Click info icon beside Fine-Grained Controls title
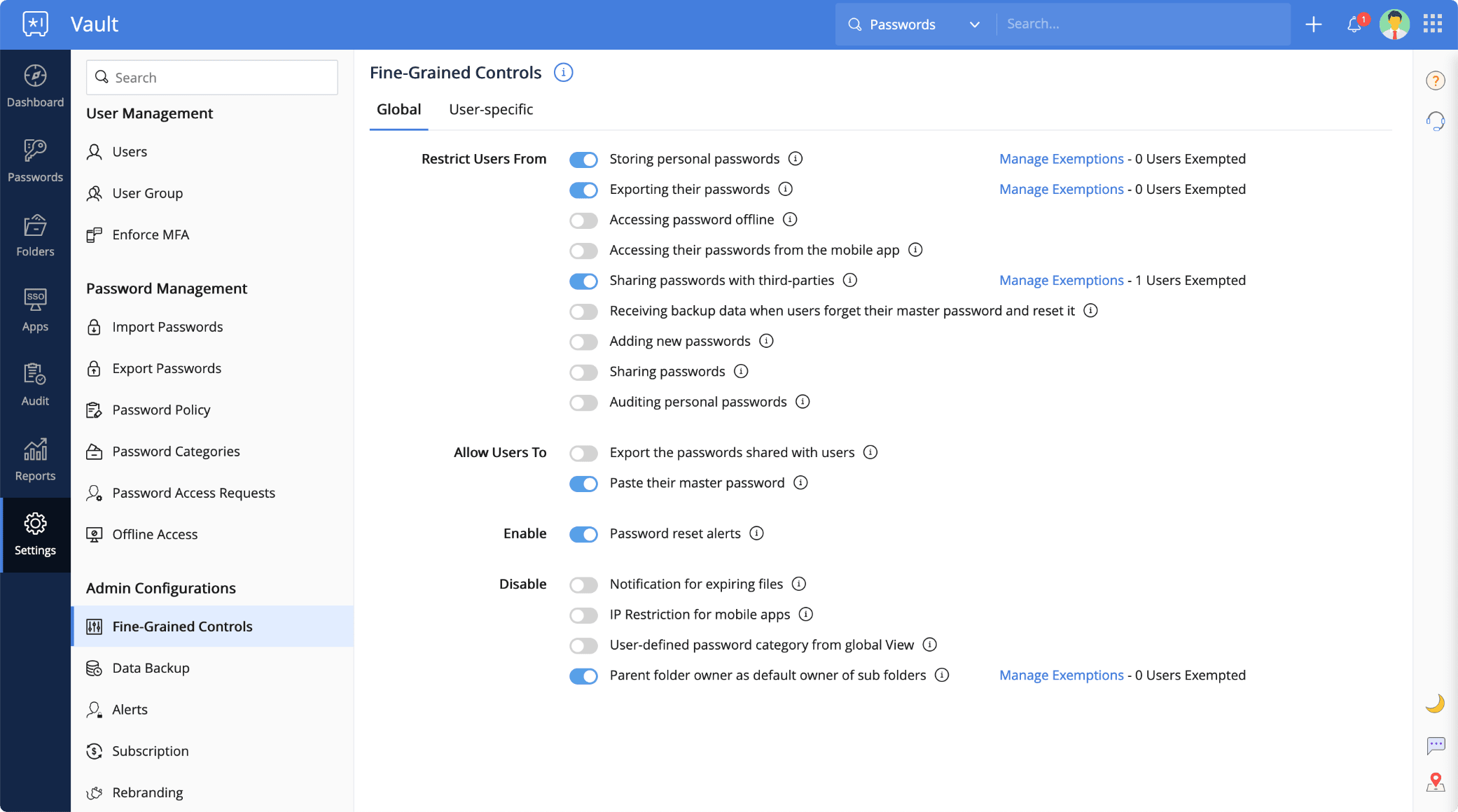The width and height of the screenshot is (1458, 812). pyautogui.click(x=563, y=73)
